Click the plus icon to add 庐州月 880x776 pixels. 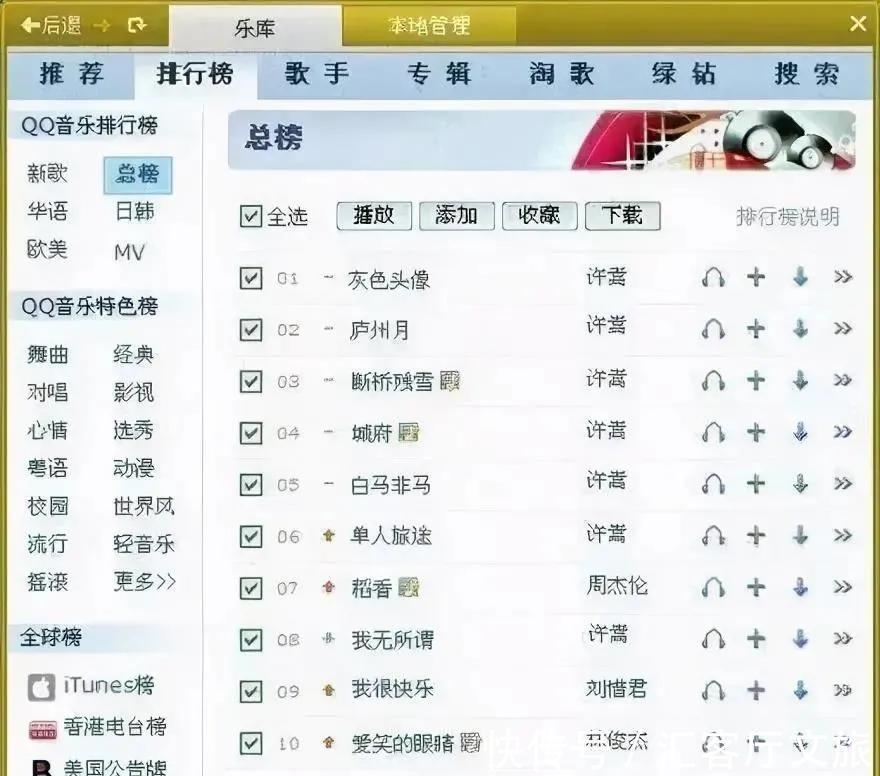[x=756, y=327]
